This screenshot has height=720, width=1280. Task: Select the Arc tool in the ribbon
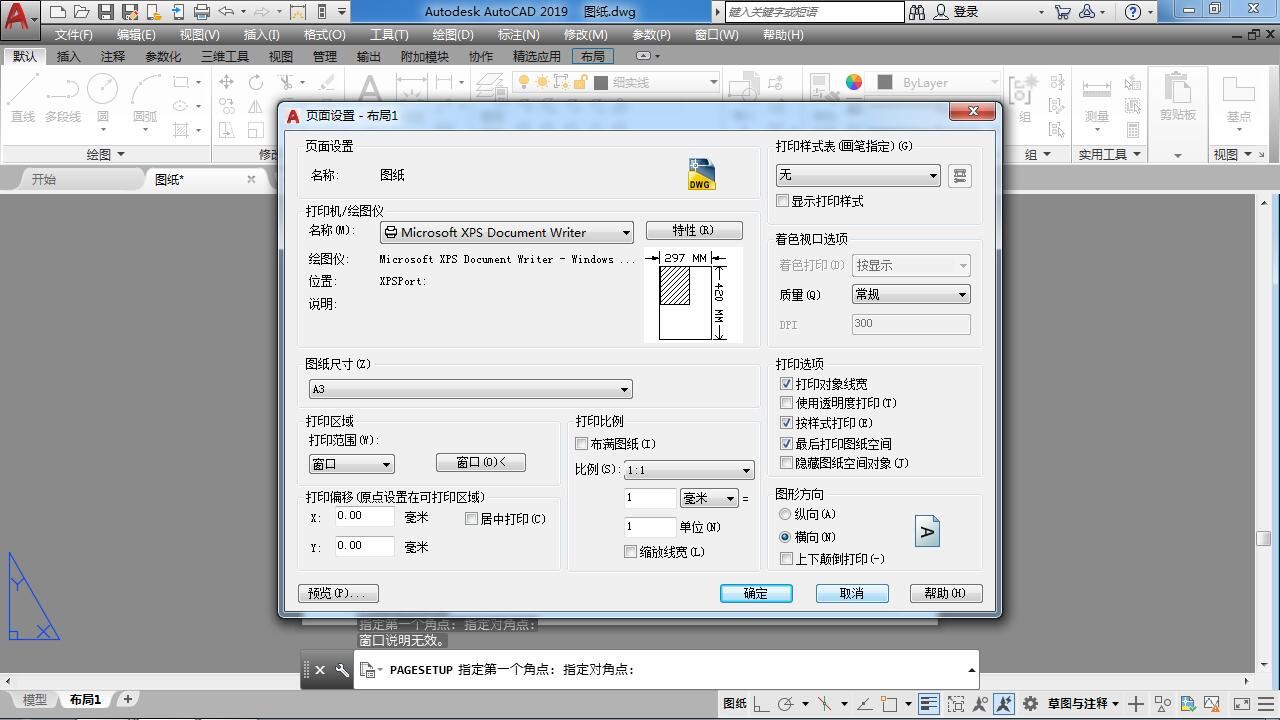coord(145,98)
